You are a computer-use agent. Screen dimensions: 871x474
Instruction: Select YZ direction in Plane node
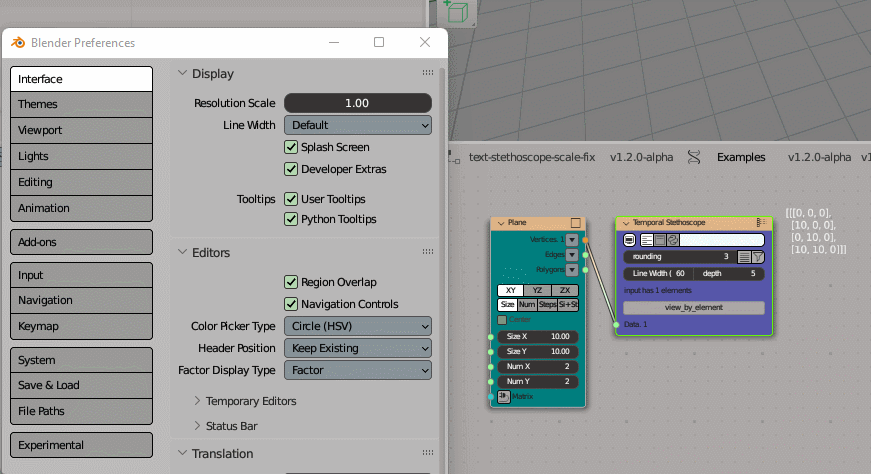pos(537,290)
